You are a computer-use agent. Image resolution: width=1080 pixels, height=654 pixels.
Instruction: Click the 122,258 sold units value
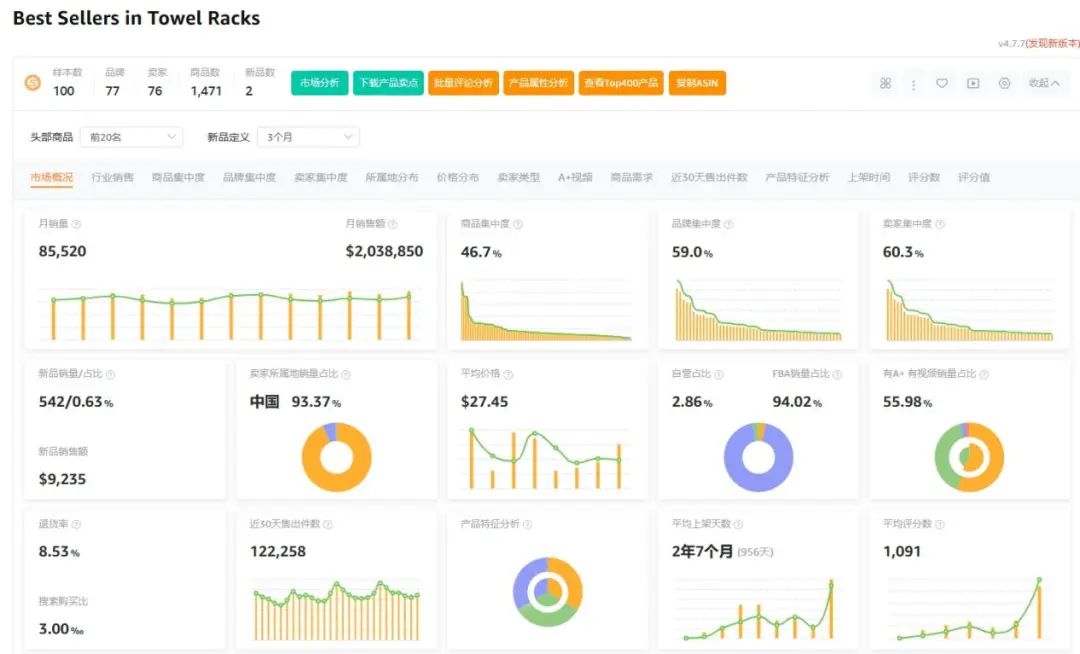point(278,551)
